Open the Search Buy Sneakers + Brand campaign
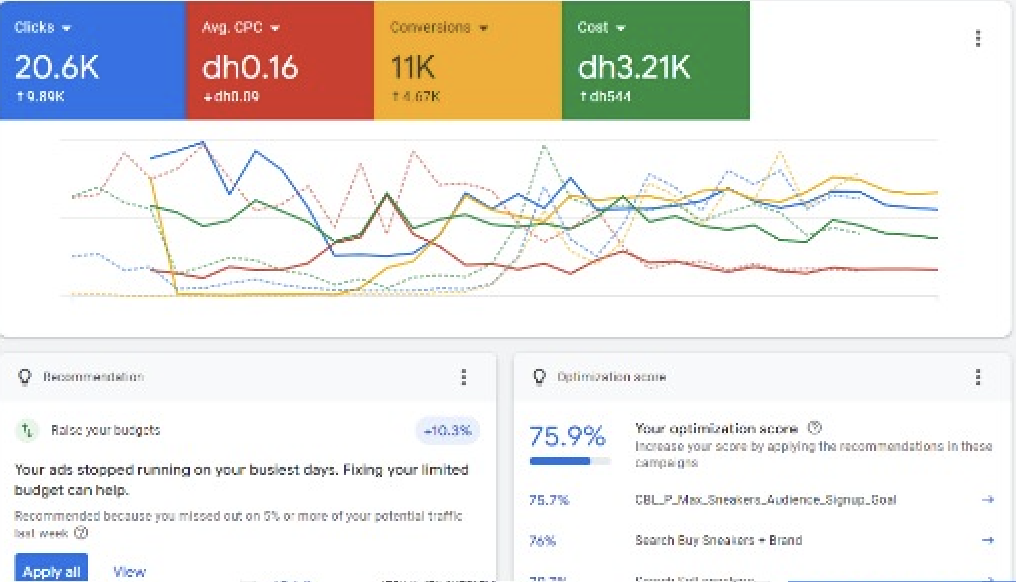 (718, 540)
